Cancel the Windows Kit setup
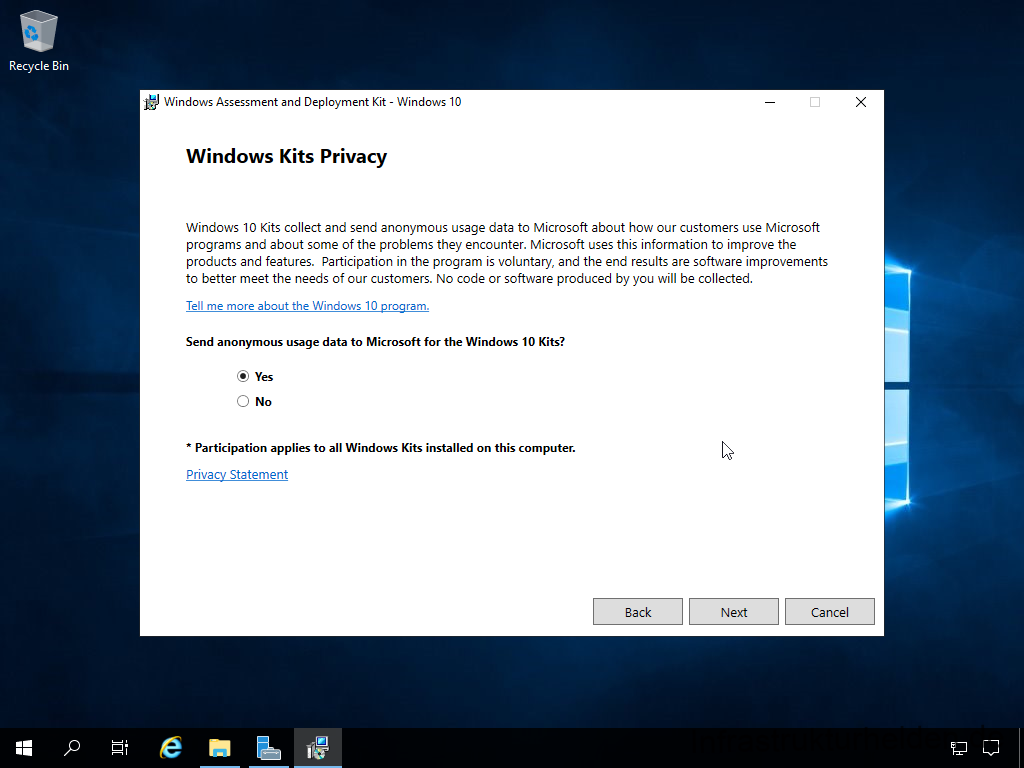The height and width of the screenshot is (768, 1024). [x=829, y=612]
